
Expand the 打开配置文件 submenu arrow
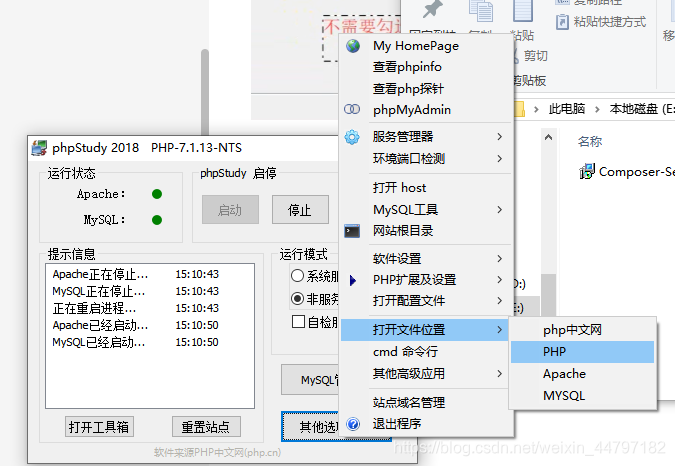(499, 300)
